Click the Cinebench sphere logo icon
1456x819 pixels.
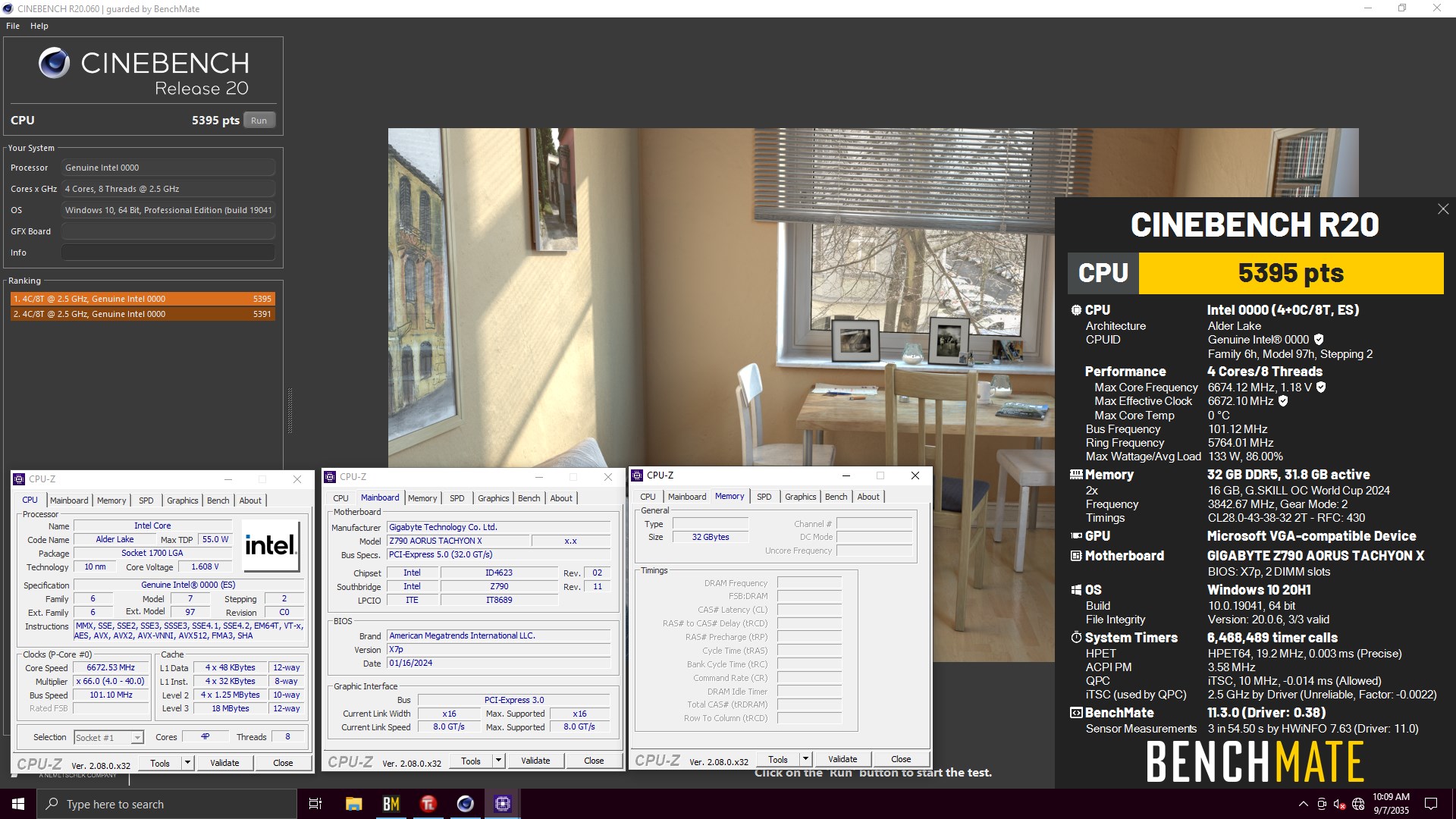point(54,63)
